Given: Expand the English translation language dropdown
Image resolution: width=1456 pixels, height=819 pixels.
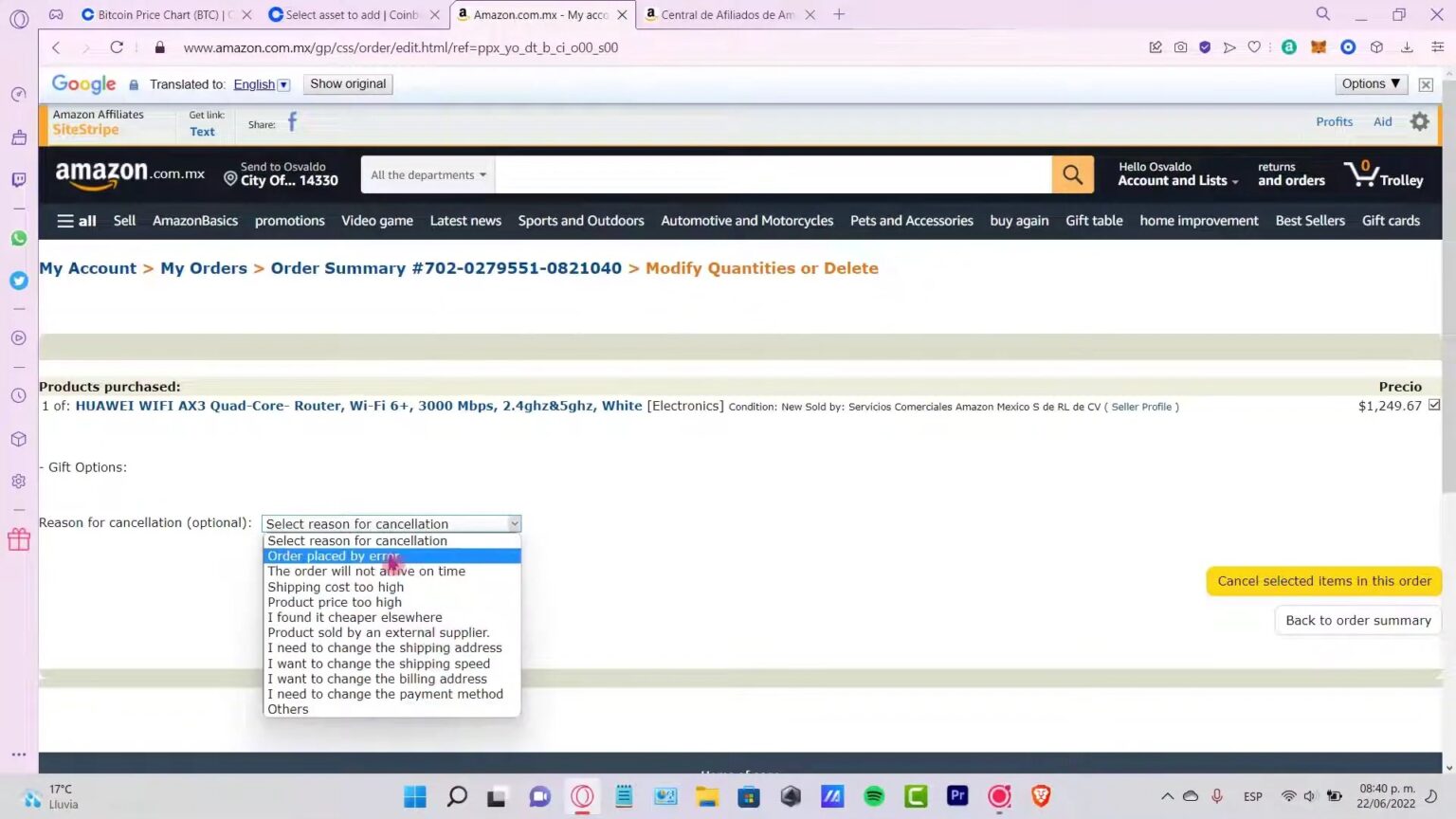Looking at the screenshot, I should (283, 83).
